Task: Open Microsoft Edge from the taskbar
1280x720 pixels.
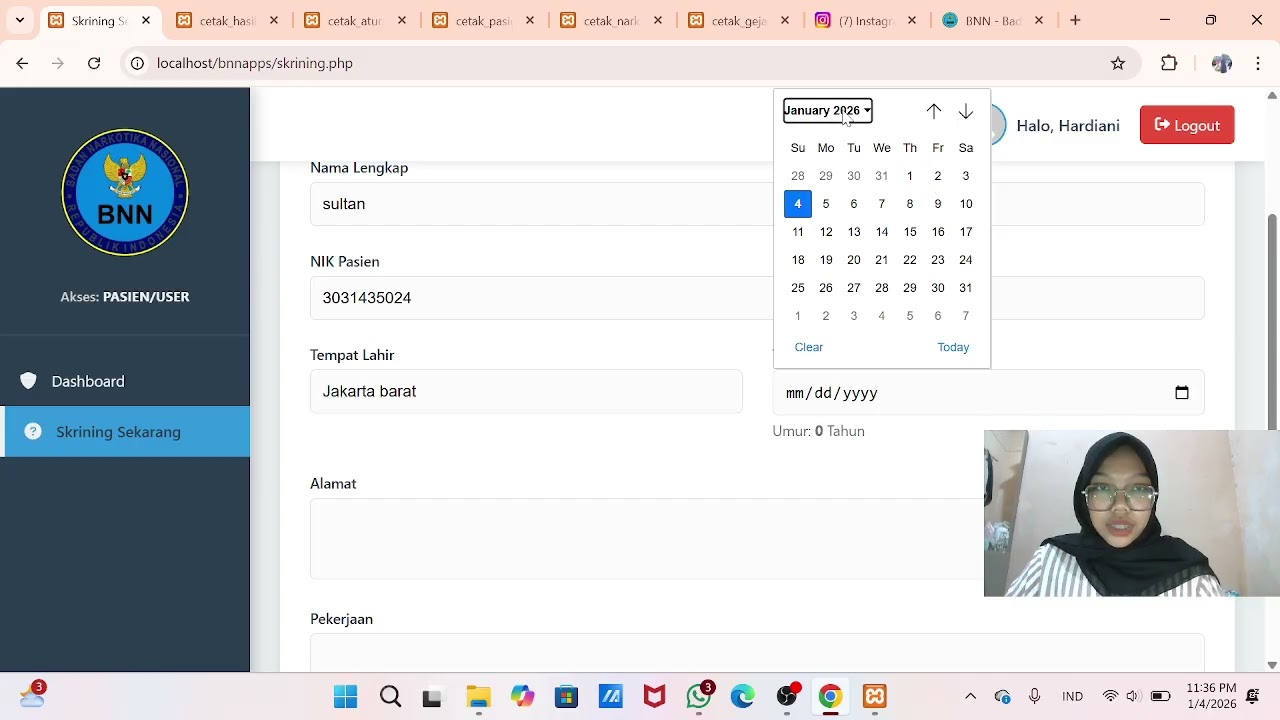Action: coord(742,697)
